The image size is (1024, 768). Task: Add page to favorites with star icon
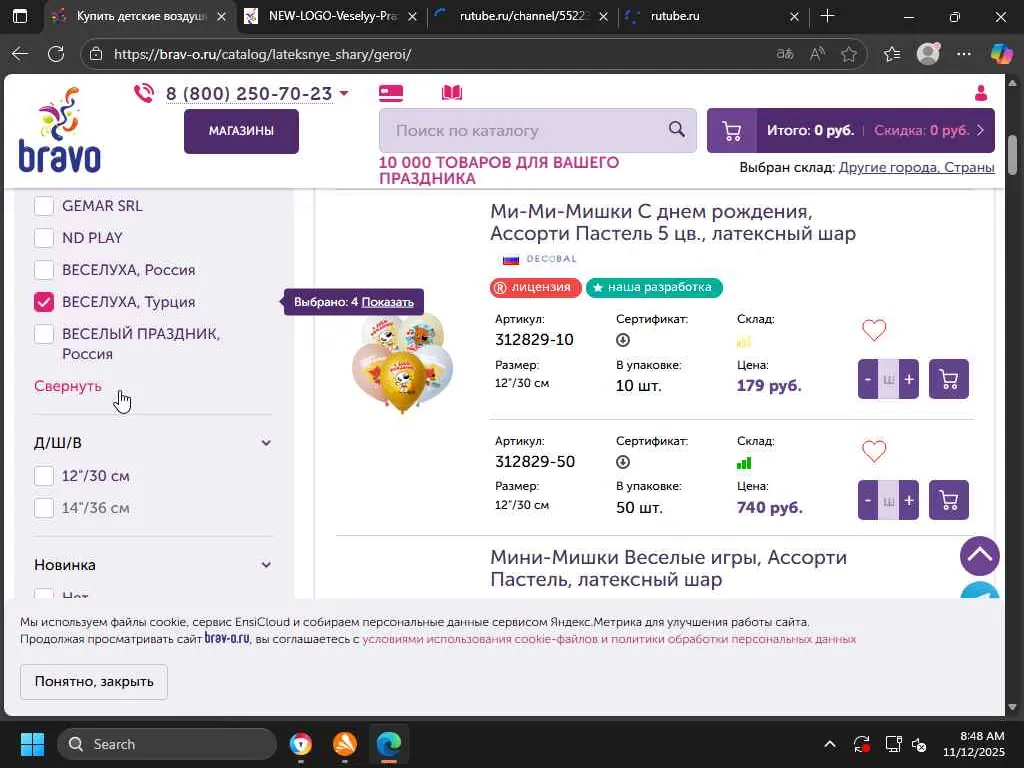coord(848,54)
